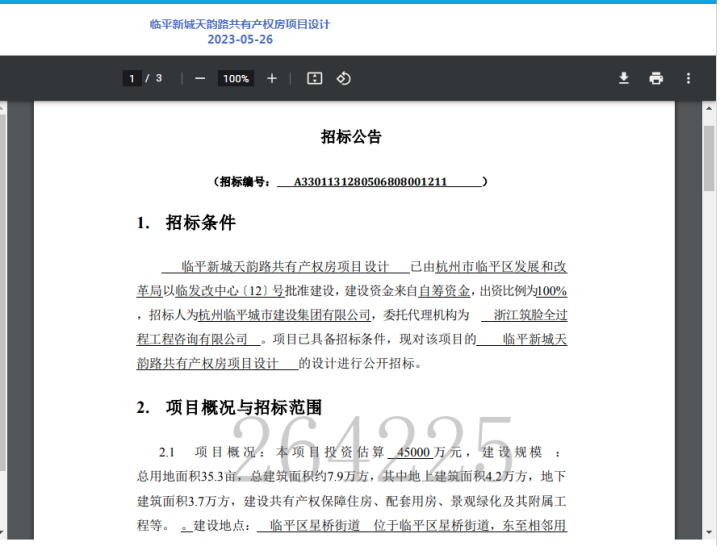This screenshot has height=546, width=720.
Task: Edit the current page number field
Action: tap(132, 79)
